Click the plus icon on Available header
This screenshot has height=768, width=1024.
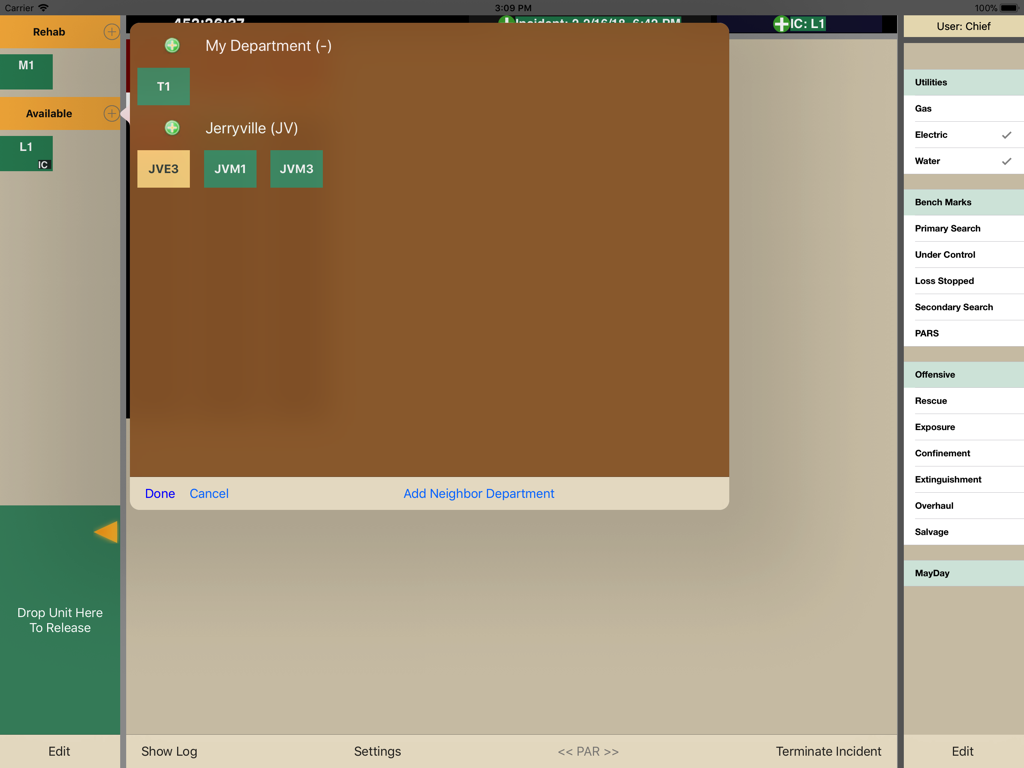tap(111, 114)
